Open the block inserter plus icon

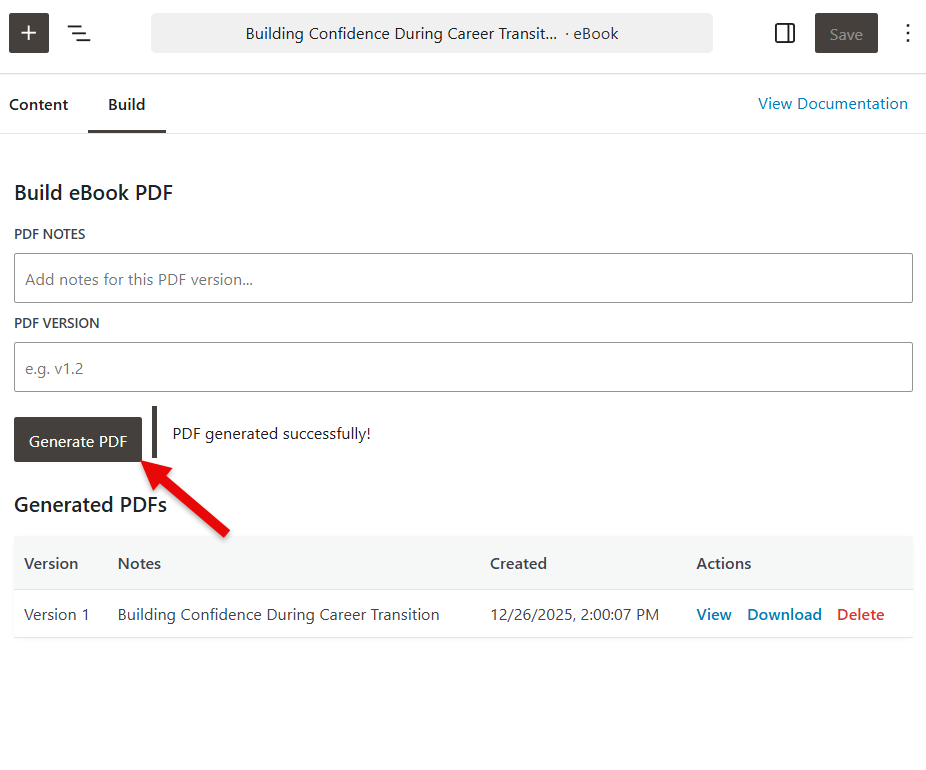[x=28, y=33]
